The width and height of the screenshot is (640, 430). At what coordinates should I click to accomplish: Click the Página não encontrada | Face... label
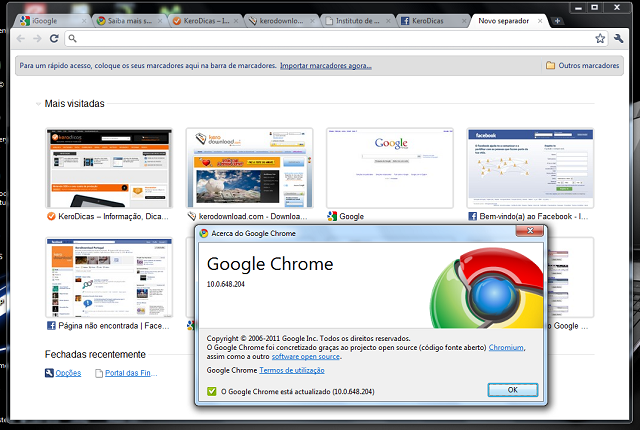114,326
